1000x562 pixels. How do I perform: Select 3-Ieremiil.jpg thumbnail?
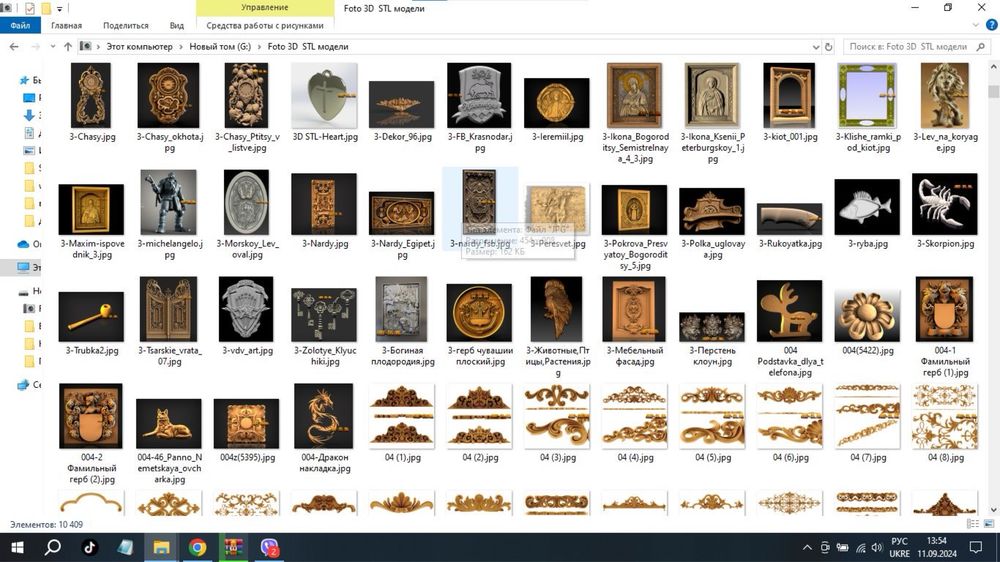tap(557, 103)
